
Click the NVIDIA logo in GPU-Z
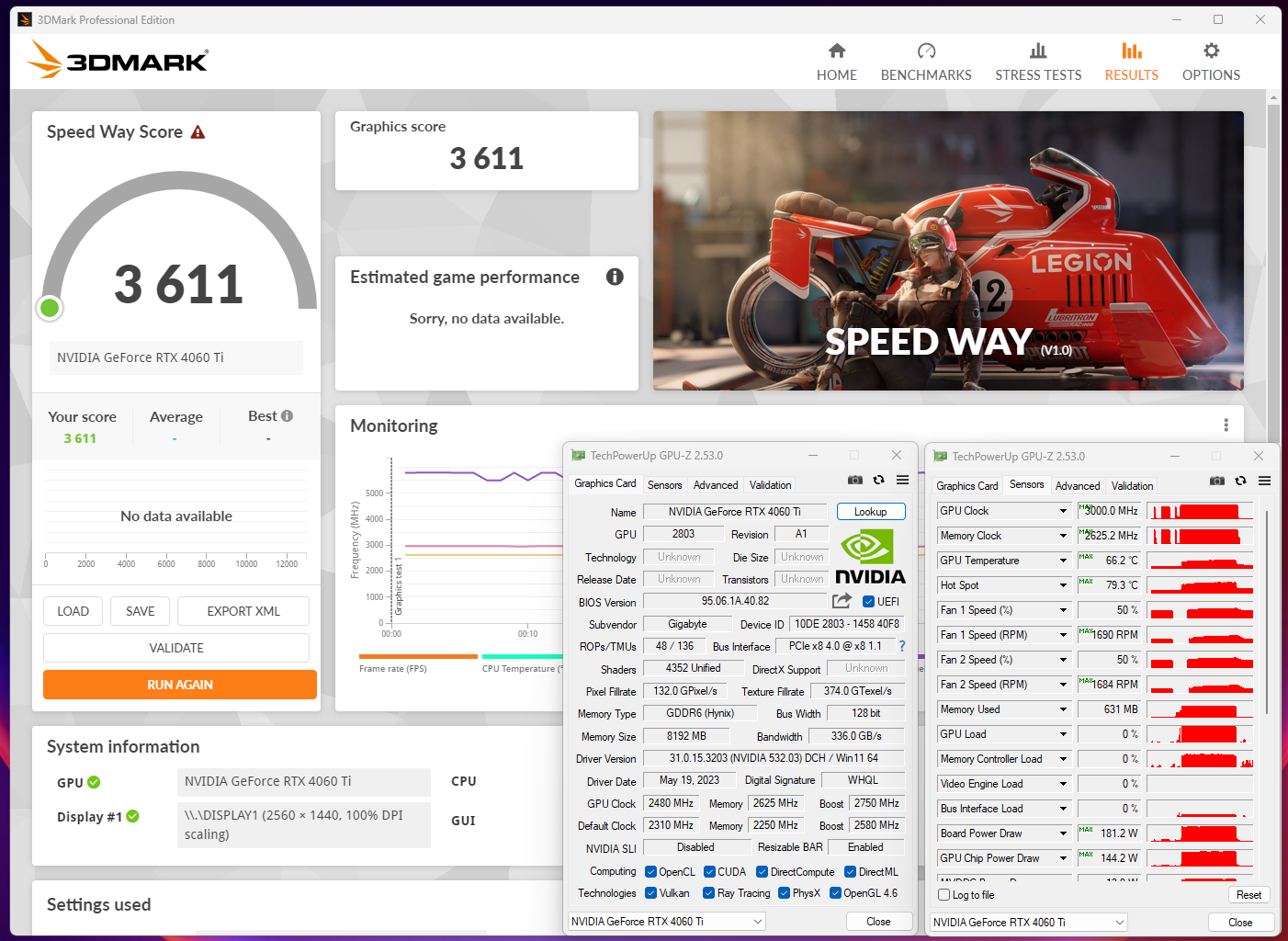869,557
